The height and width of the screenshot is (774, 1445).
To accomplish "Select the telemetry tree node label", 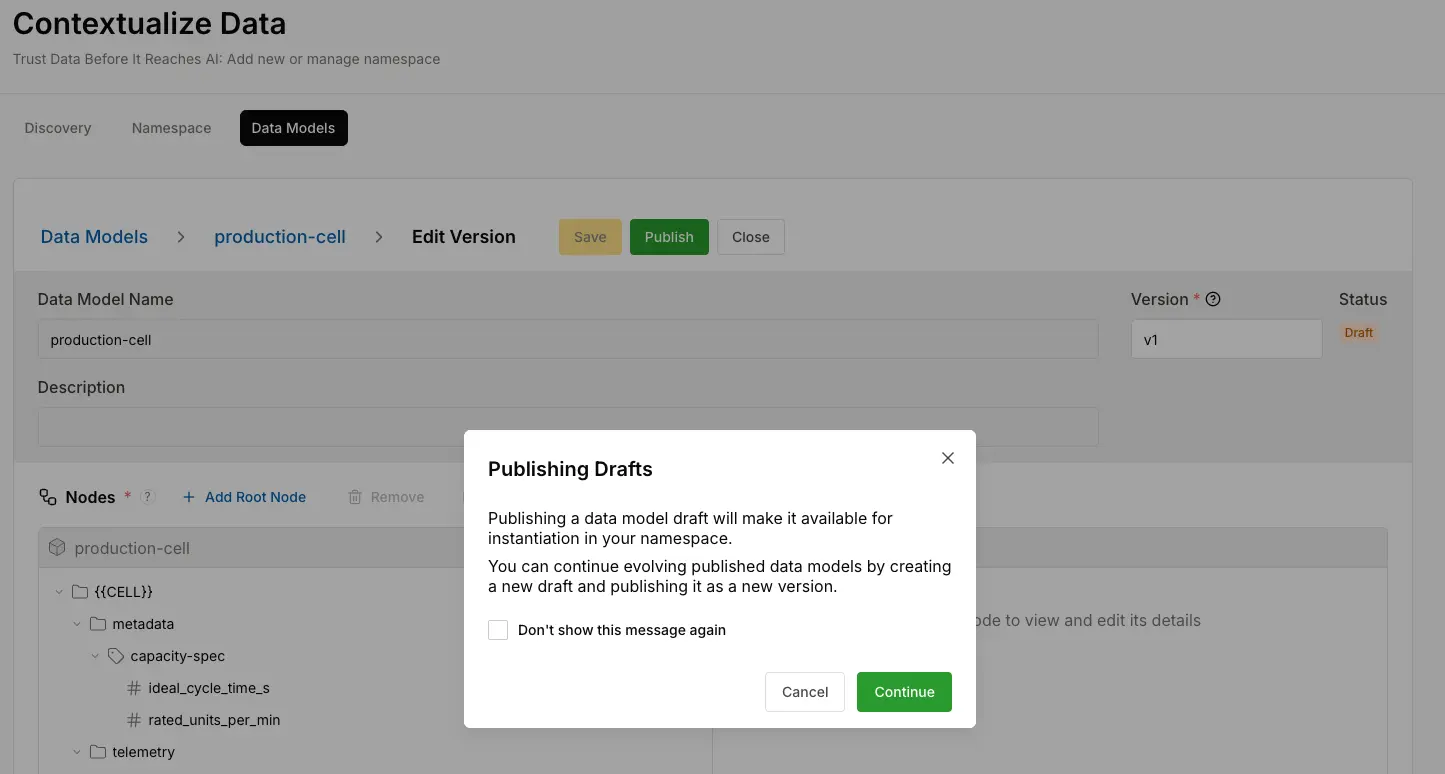I will point(143,752).
